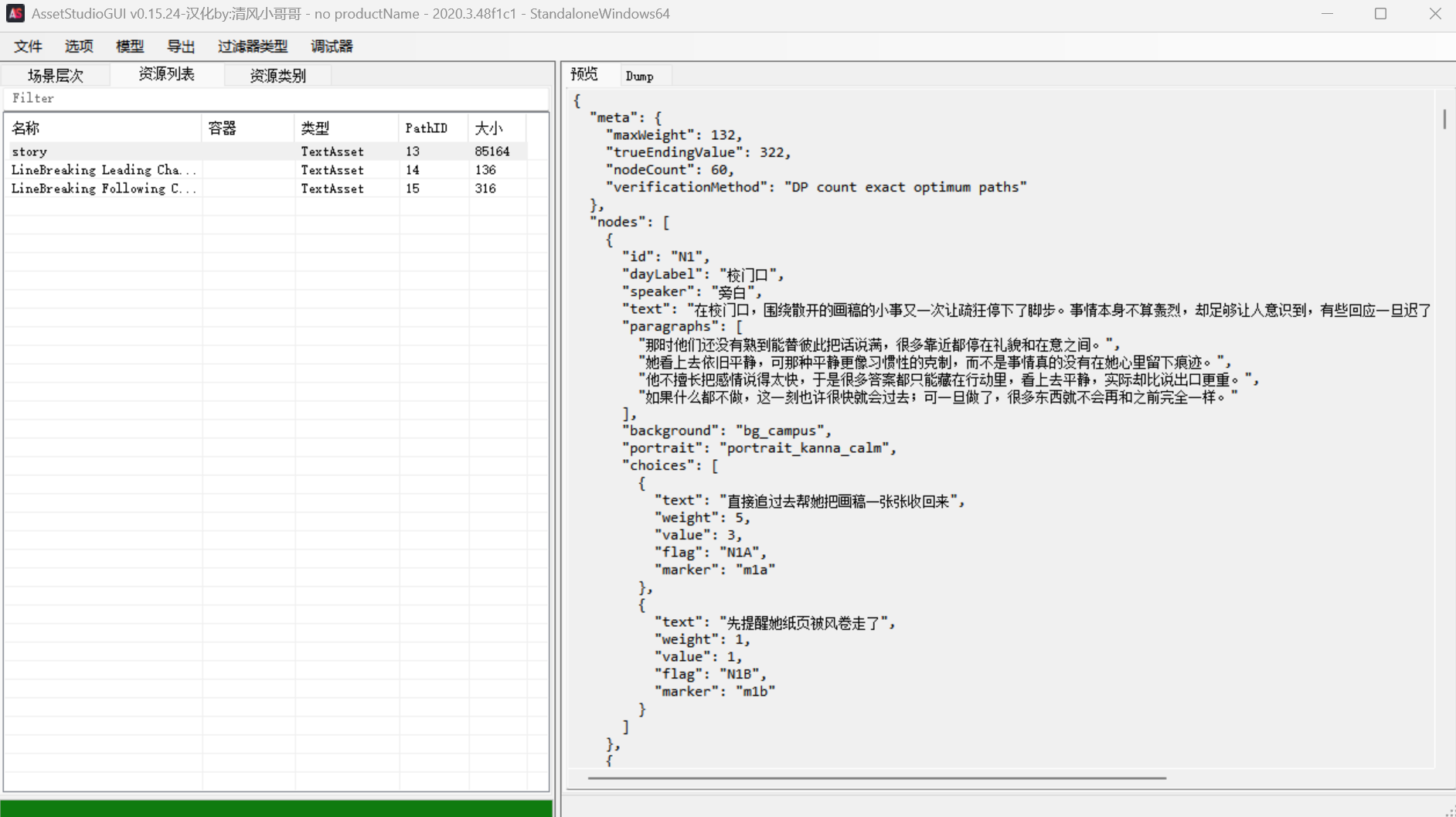Image resolution: width=1456 pixels, height=817 pixels.
Task: Switch to the 资源列表 tab
Action: [x=167, y=74]
